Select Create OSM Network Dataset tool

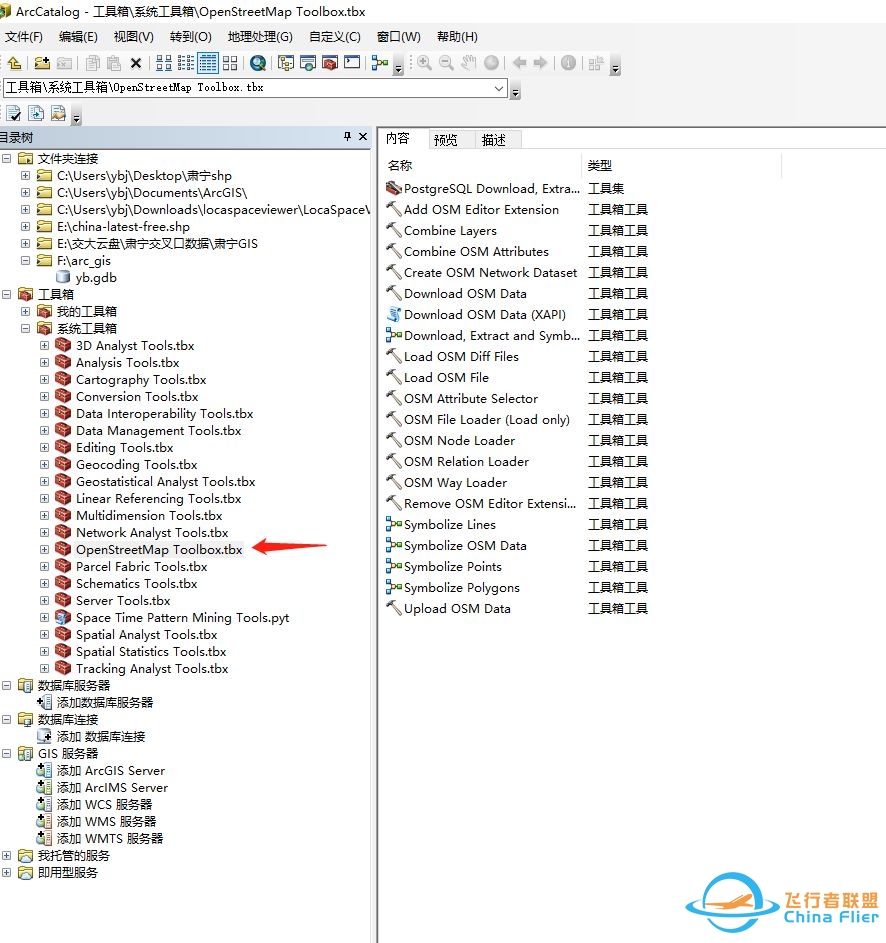pyautogui.click(x=490, y=272)
